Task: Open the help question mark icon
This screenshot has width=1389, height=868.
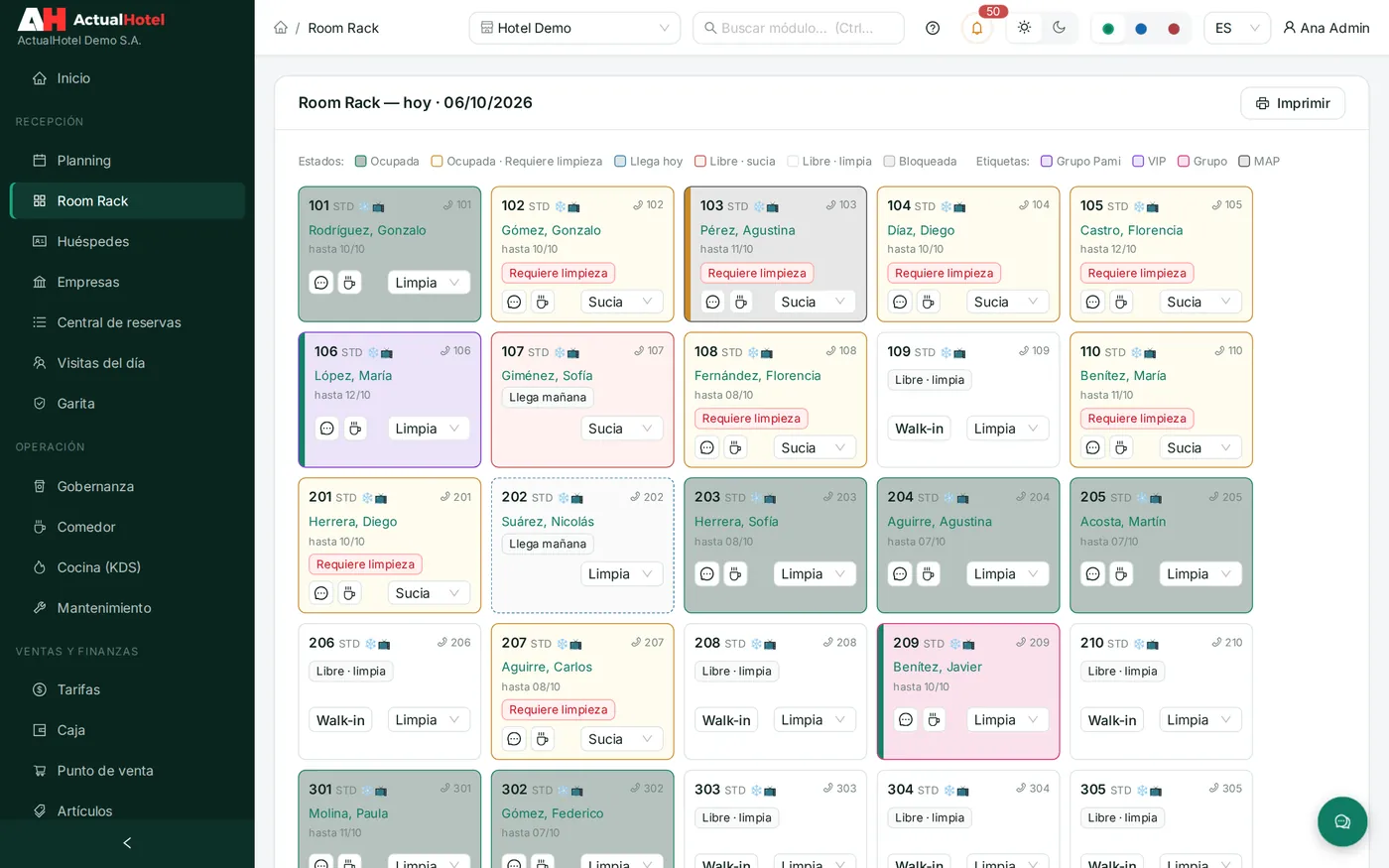Action: pyautogui.click(x=933, y=28)
